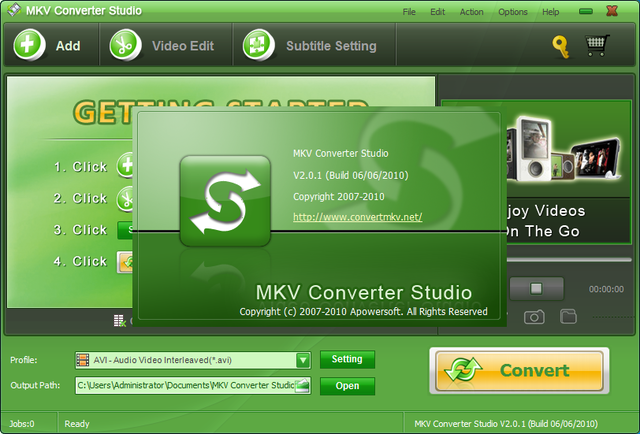The height and width of the screenshot is (434, 640).
Task: Click the Output Path text field
Action: (x=193, y=385)
